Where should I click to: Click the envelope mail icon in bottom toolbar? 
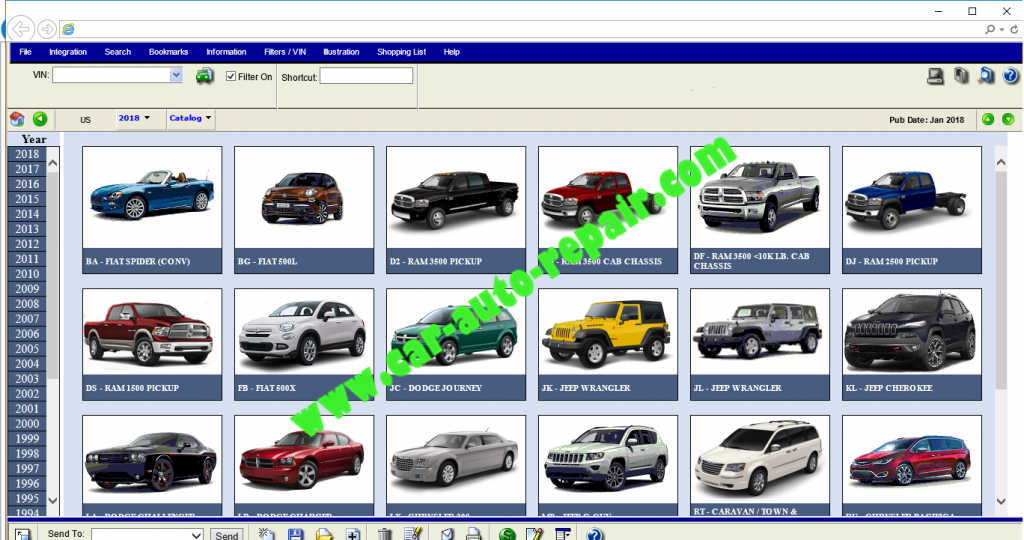(x=447, y=534)
